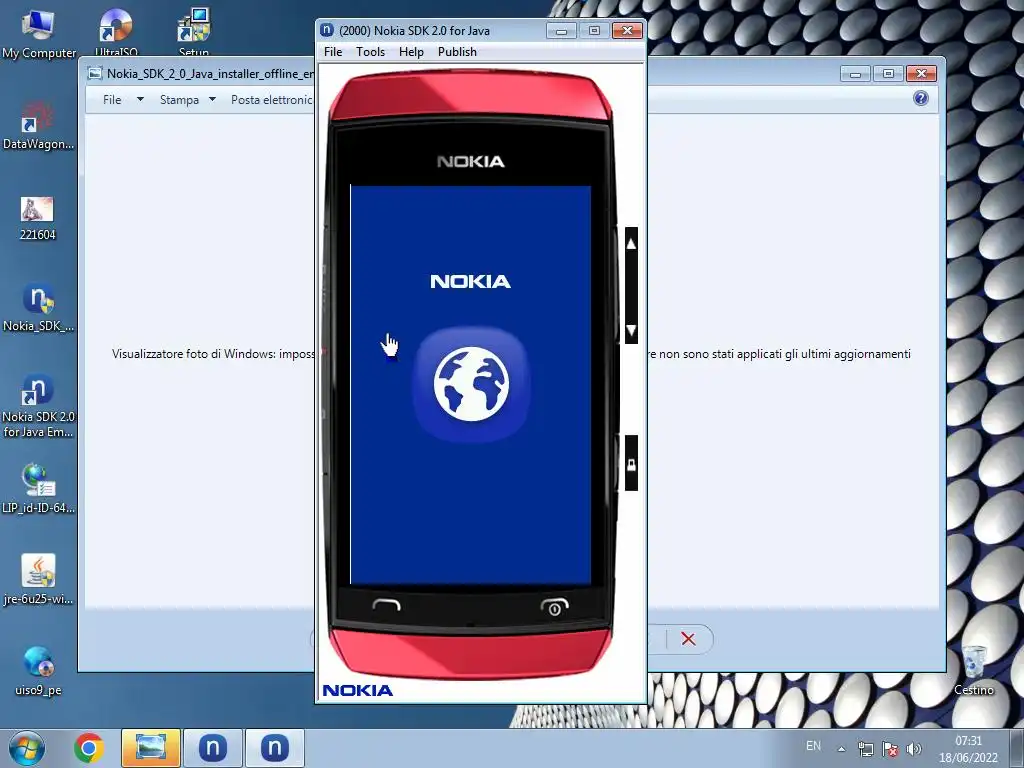Open Nokia SDK 2.0 for Java Emulator shortcut
This screenshot has height=768, width=1024.
tap(38, 405)
